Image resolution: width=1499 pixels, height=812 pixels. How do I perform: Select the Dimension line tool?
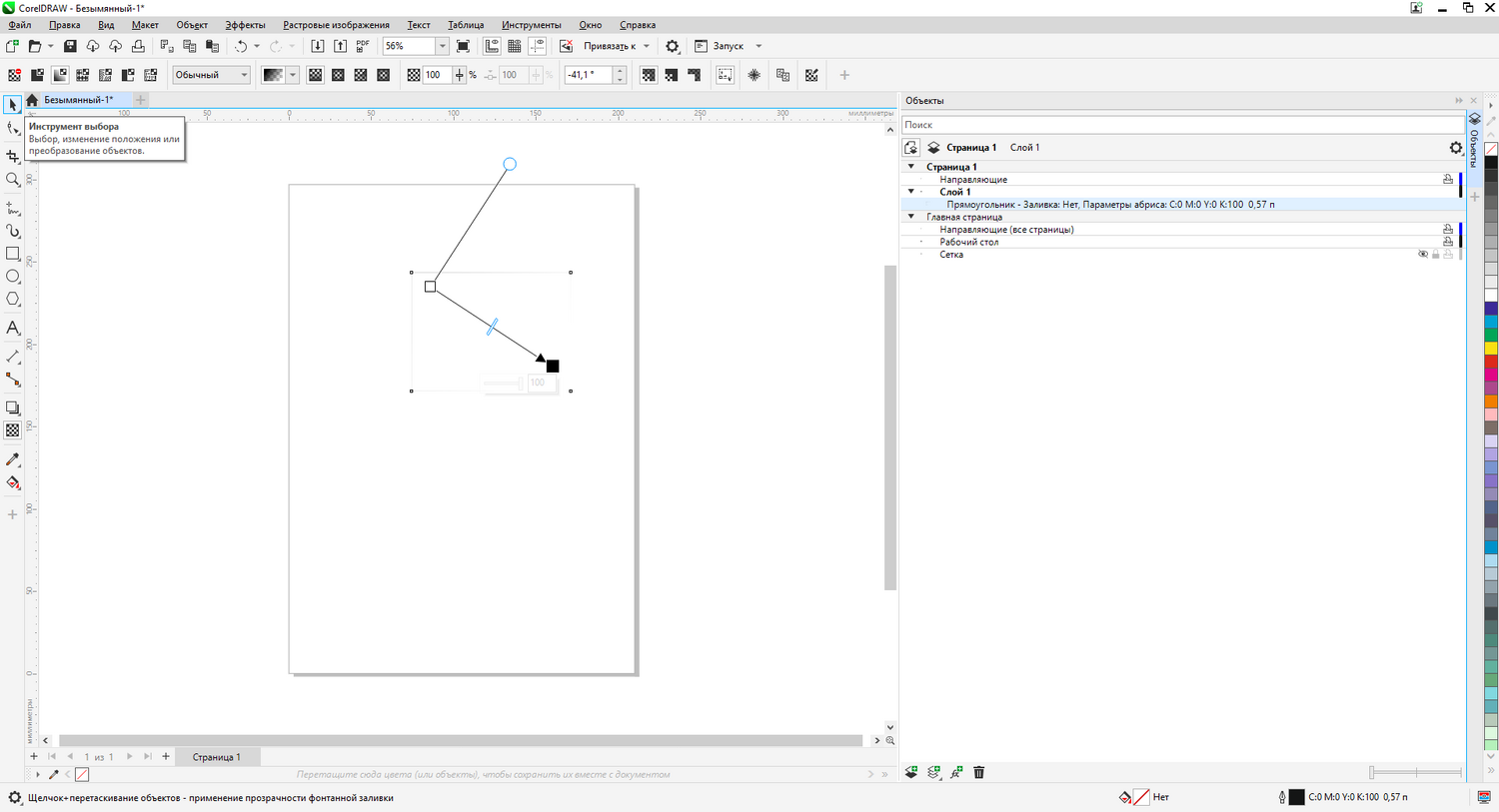[13, 357]
